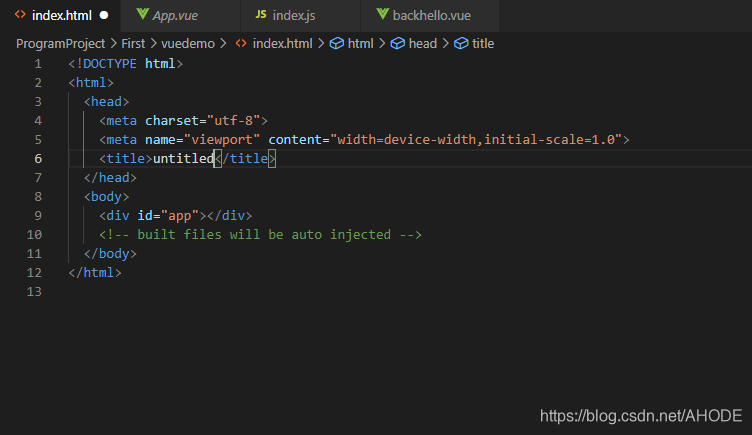This screenshot has width=752, height=435.
Task: Click the closing html tag on line 12
Action: tap(95, 273)
